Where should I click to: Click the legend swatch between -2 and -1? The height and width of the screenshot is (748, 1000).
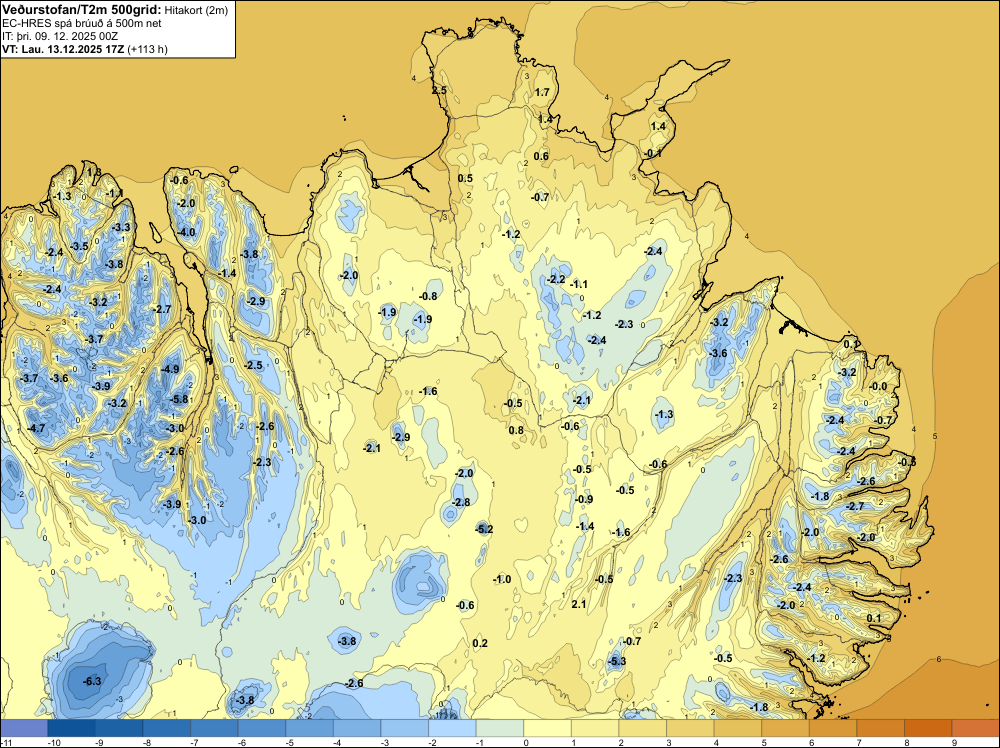[x=452, y=728]
